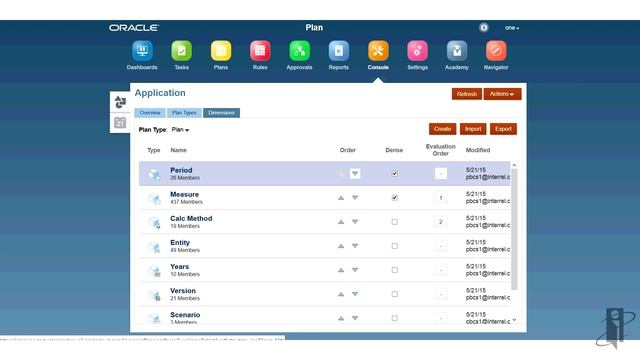Open the Period dimension link
The image size is (640, 360).
tap(181, 170)
